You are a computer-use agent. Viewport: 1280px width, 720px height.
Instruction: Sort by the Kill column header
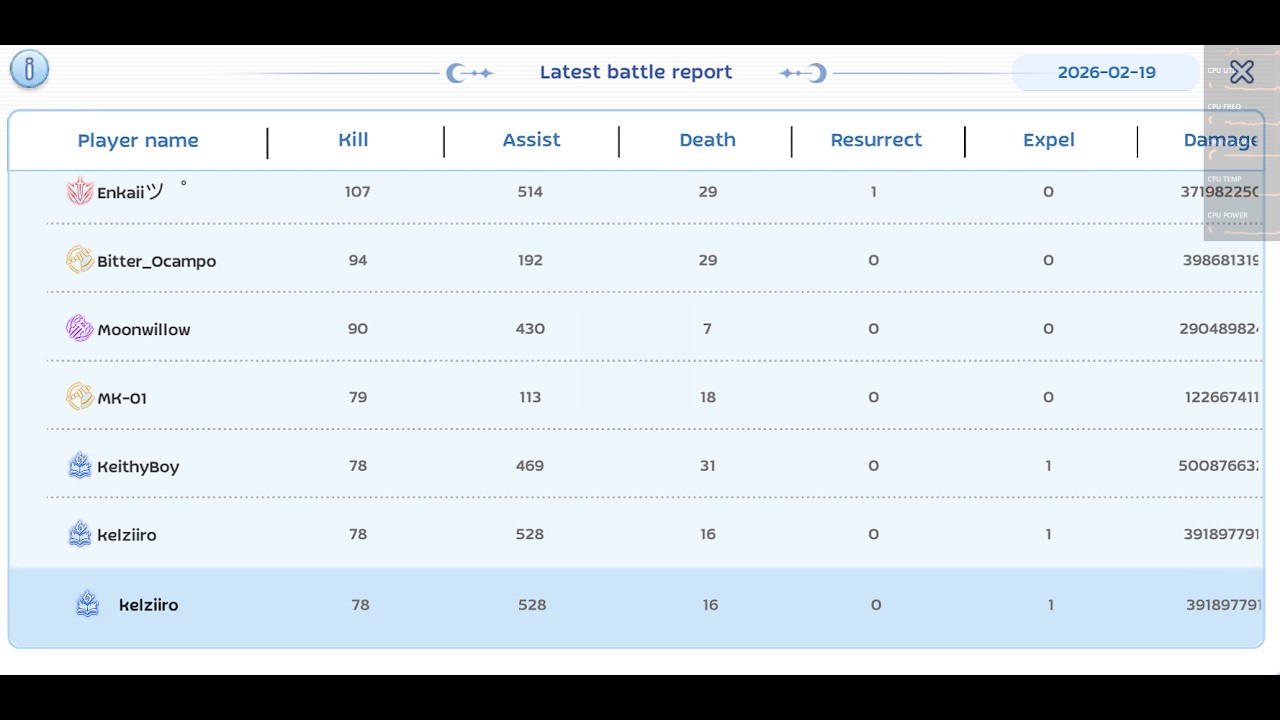point(353,140)
